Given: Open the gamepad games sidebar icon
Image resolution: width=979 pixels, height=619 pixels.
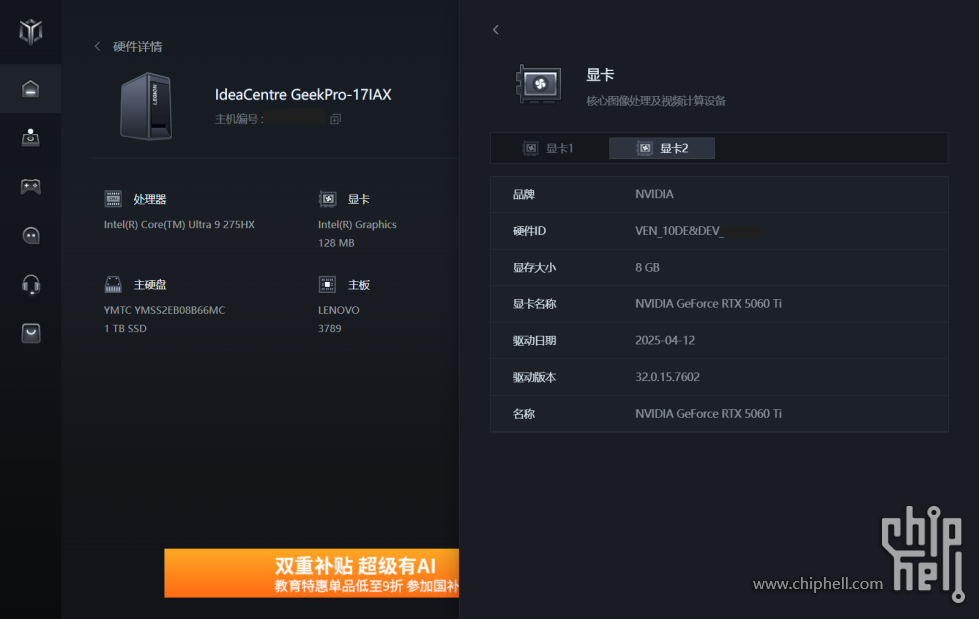Looking at the screenshot, I should [x=31, y=186].
